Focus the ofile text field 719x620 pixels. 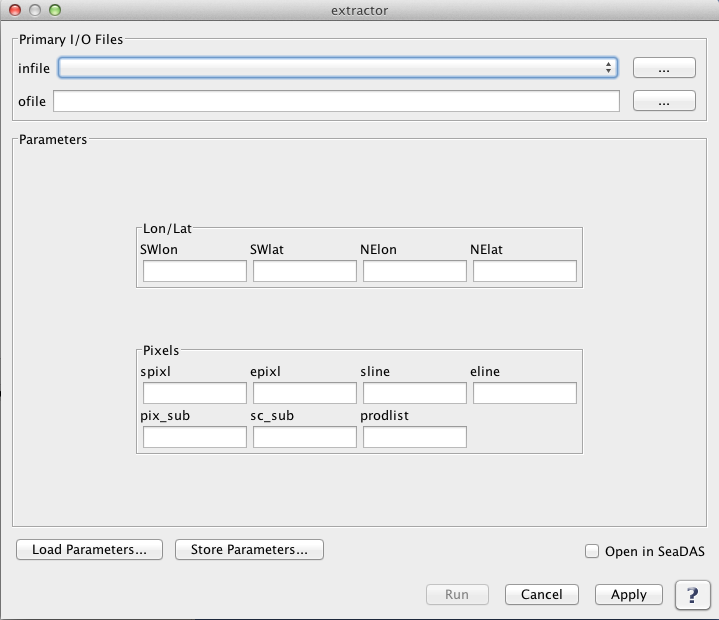336,101
